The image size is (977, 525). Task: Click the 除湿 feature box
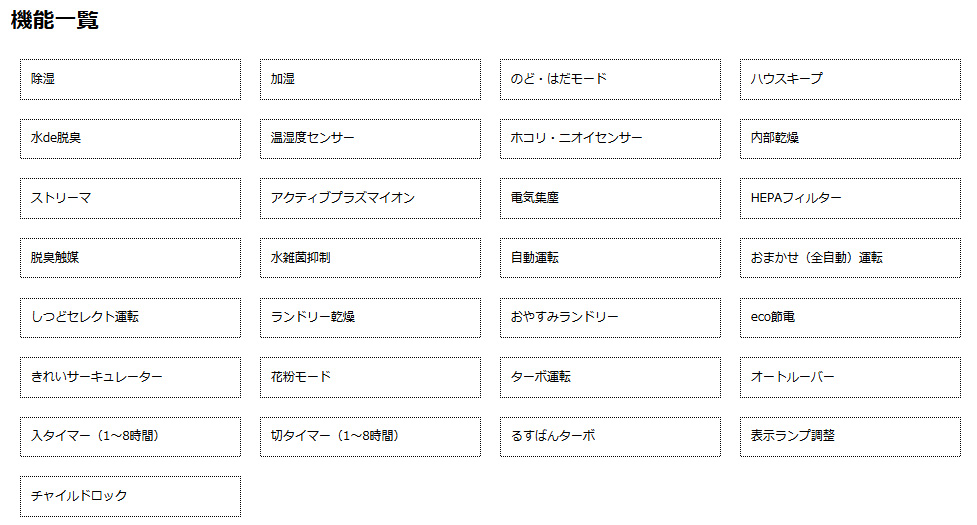point(130,79)
